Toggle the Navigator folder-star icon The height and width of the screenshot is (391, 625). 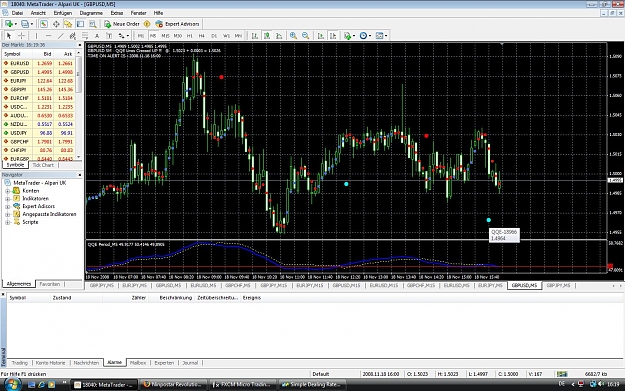pyautogui.click(x=68, y=24)
